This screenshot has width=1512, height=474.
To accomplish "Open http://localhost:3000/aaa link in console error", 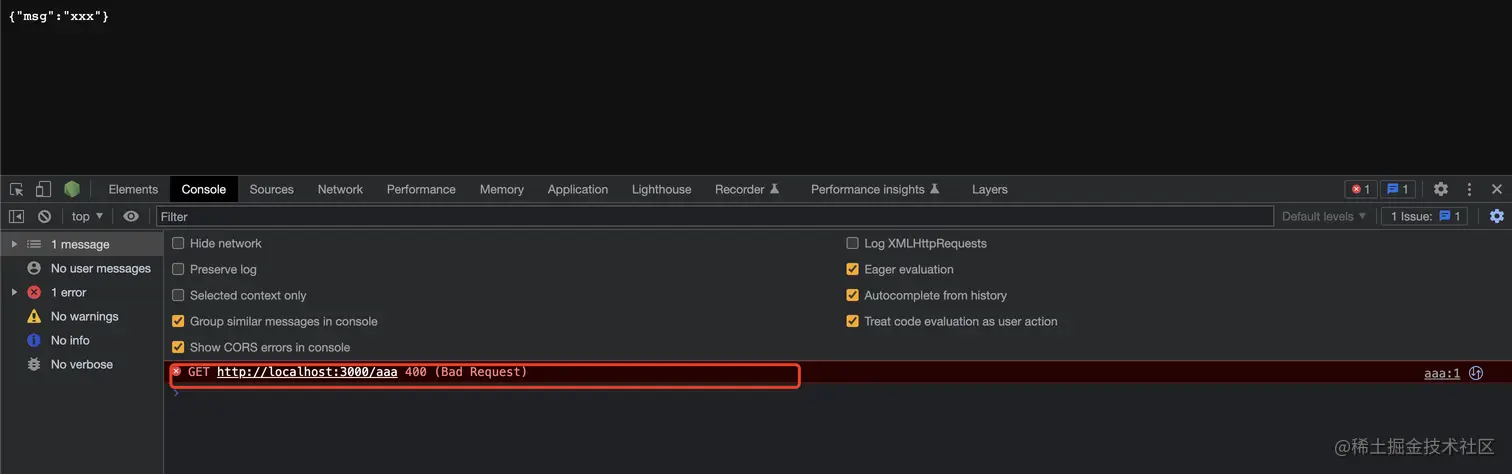I will pos(307,372).
